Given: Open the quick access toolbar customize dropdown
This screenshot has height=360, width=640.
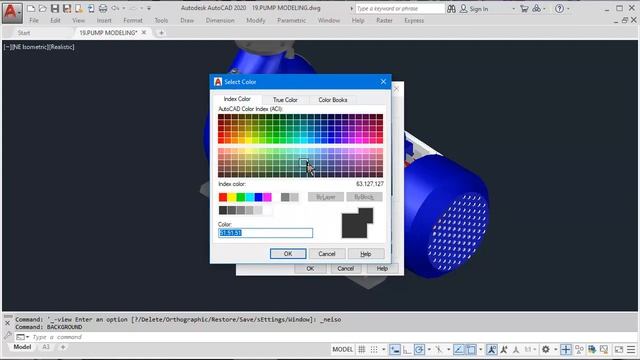Looking at the screenshot, I should (149, 8).
